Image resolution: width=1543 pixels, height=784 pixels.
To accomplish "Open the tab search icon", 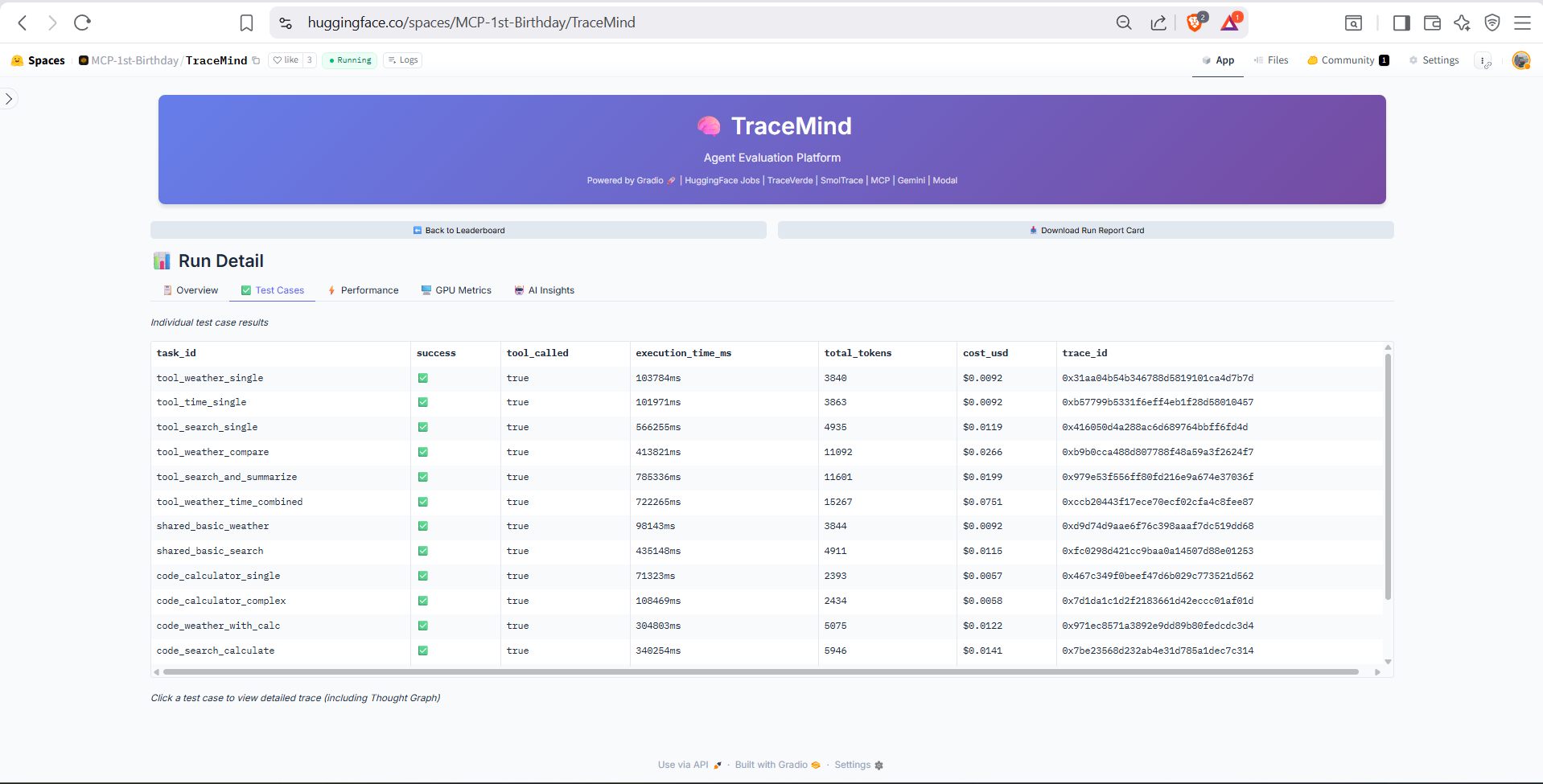I will (x=1354, y=23).
